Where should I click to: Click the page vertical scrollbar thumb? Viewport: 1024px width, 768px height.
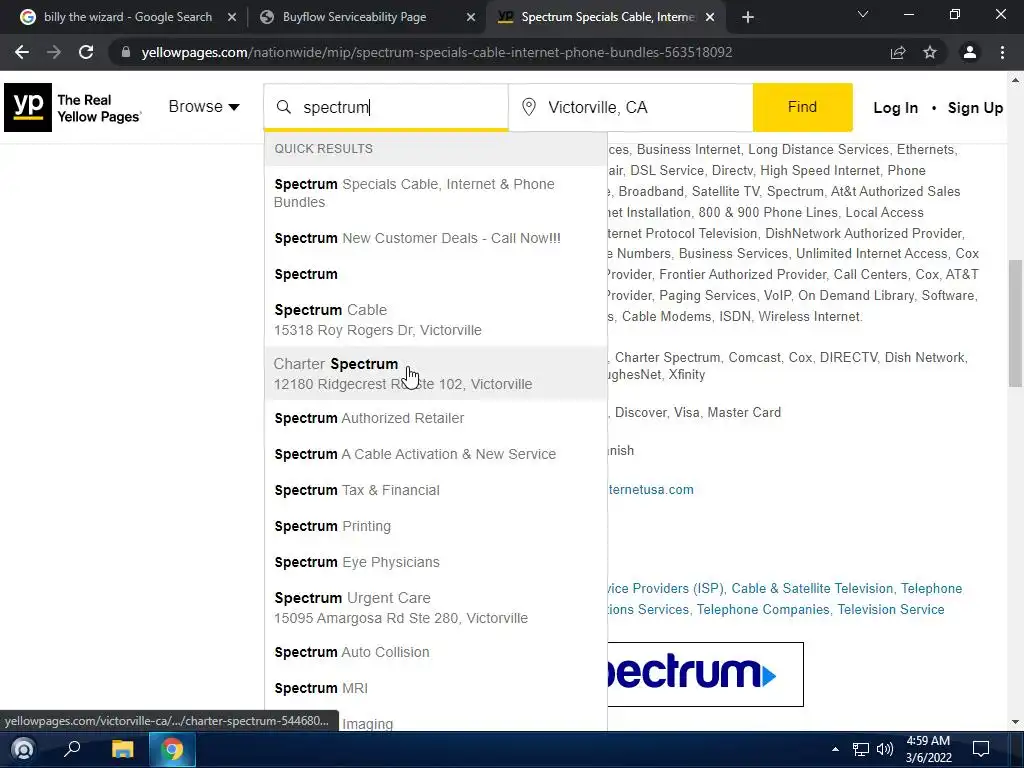click(1015, 323)
